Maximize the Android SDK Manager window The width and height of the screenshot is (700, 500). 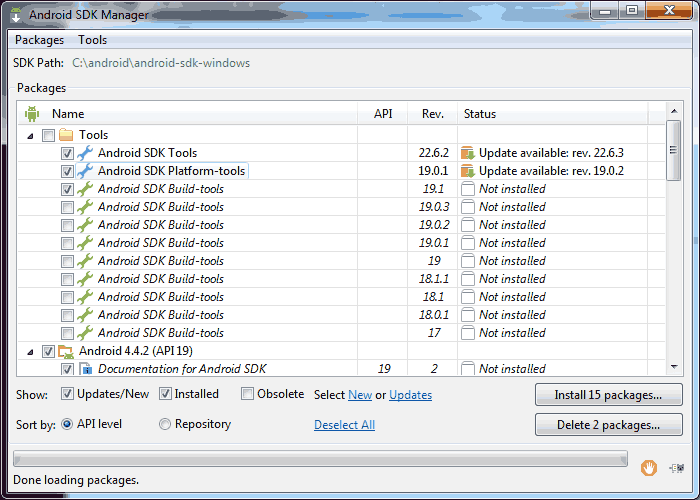pyautogui.click(x=632, y=10)
